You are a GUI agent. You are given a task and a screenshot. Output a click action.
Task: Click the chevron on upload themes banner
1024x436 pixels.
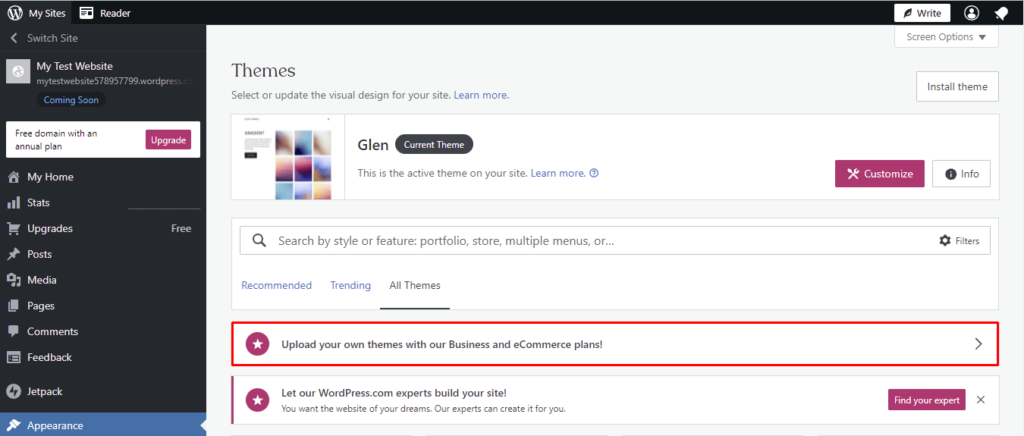(x=978, y=344)
